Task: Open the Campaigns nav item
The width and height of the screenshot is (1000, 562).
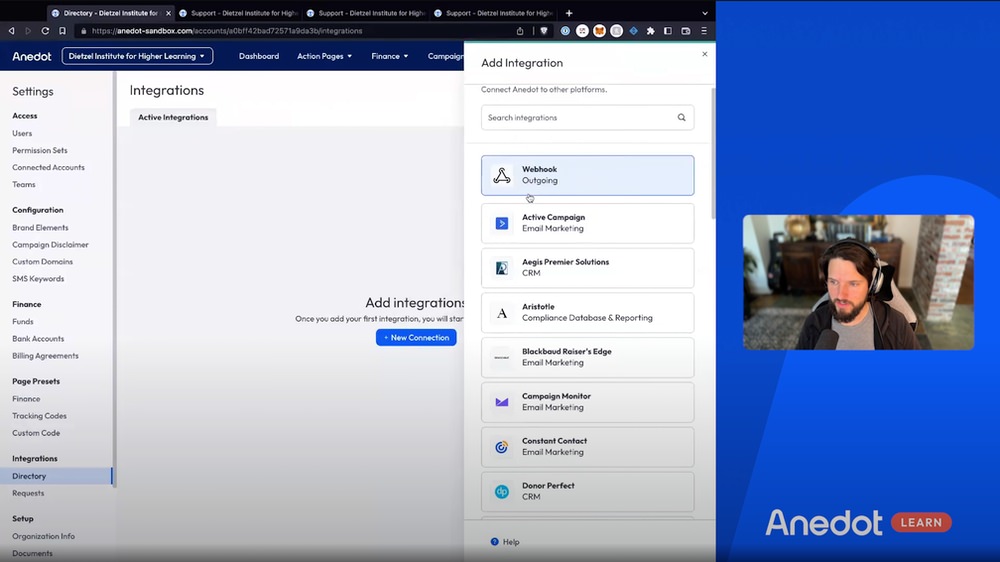Action: point(445,56)
